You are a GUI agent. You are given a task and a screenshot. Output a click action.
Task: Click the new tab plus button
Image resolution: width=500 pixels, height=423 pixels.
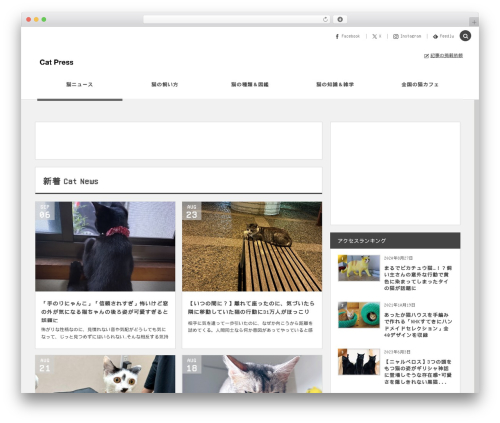tap(474, 22)
